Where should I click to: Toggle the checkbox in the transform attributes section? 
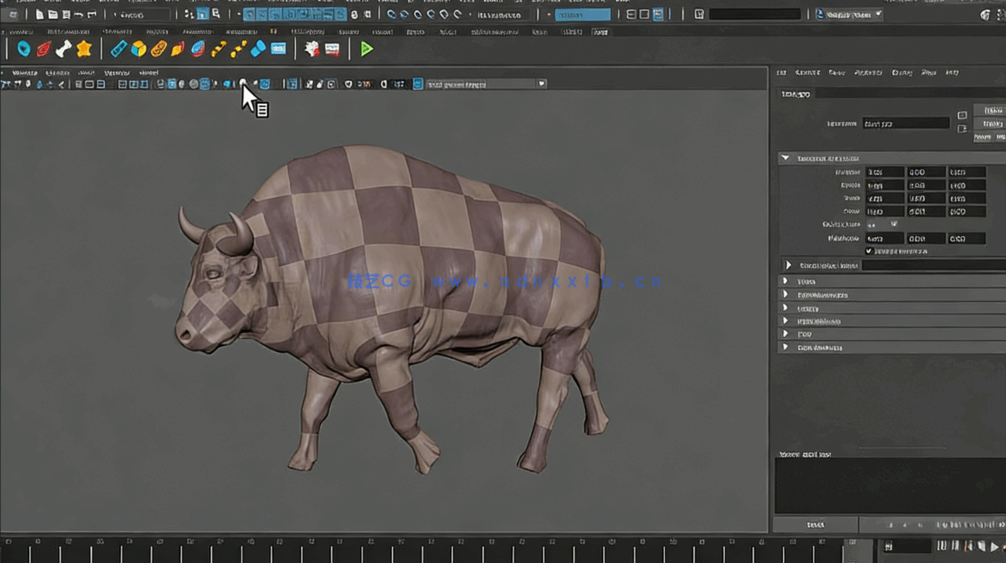pyautogui.click(x=868, y=251)
